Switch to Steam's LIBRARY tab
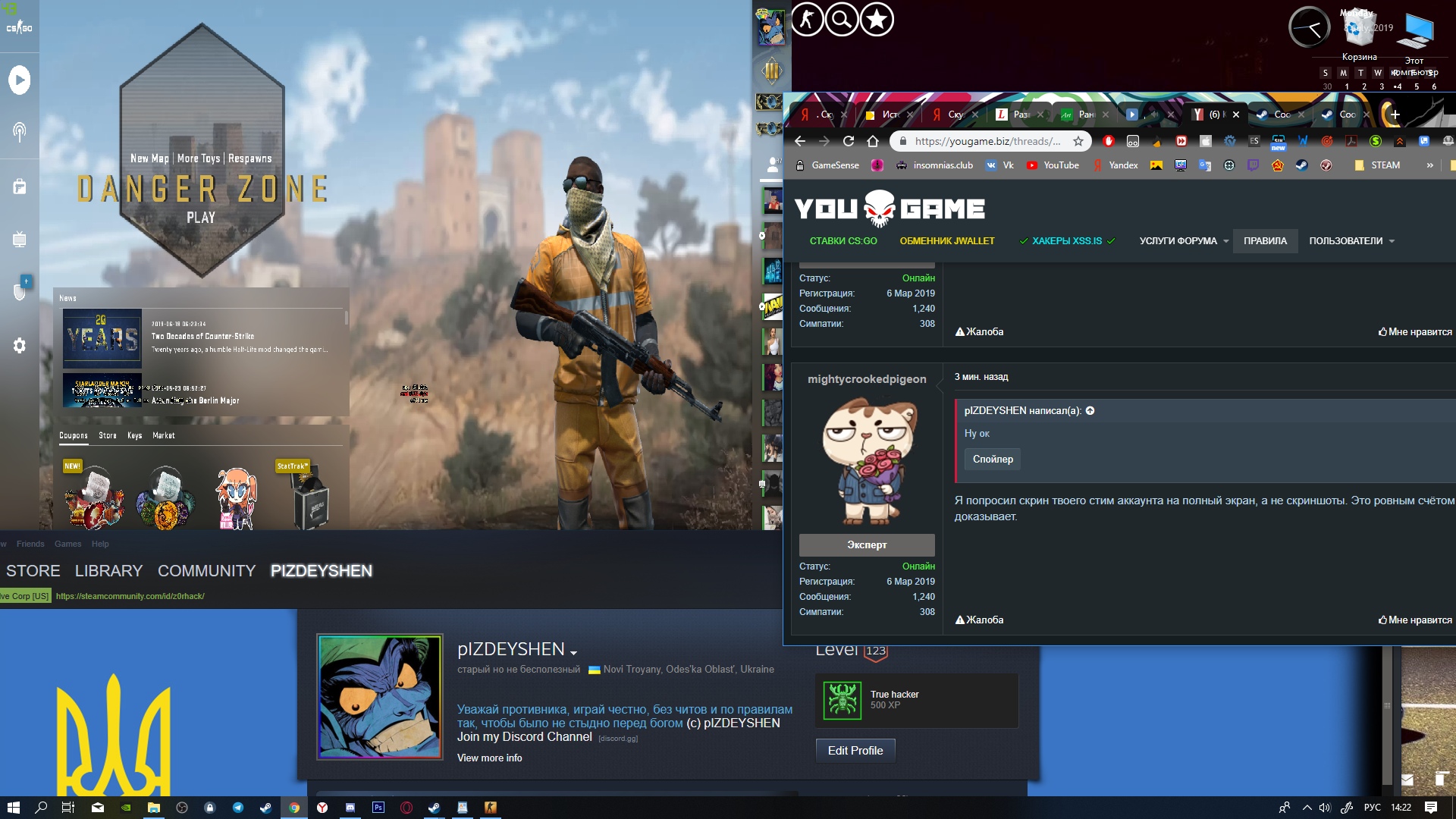 tap(108, 571)
